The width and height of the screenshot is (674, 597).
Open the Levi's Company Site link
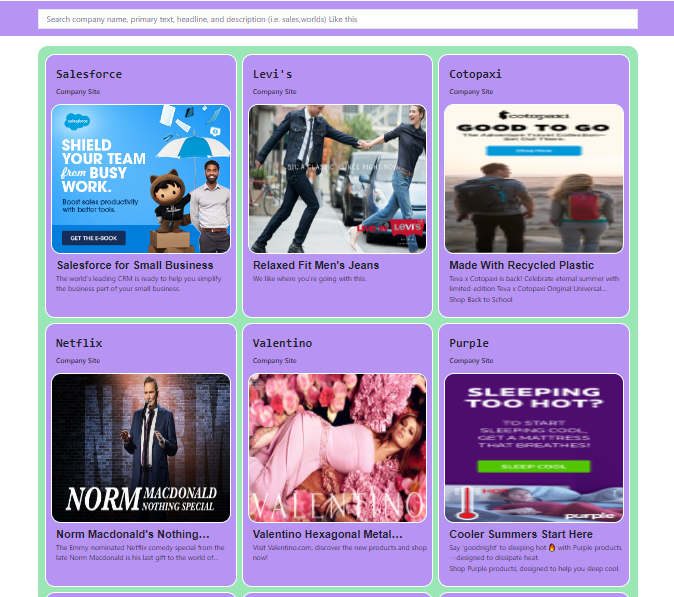point(274,92)
